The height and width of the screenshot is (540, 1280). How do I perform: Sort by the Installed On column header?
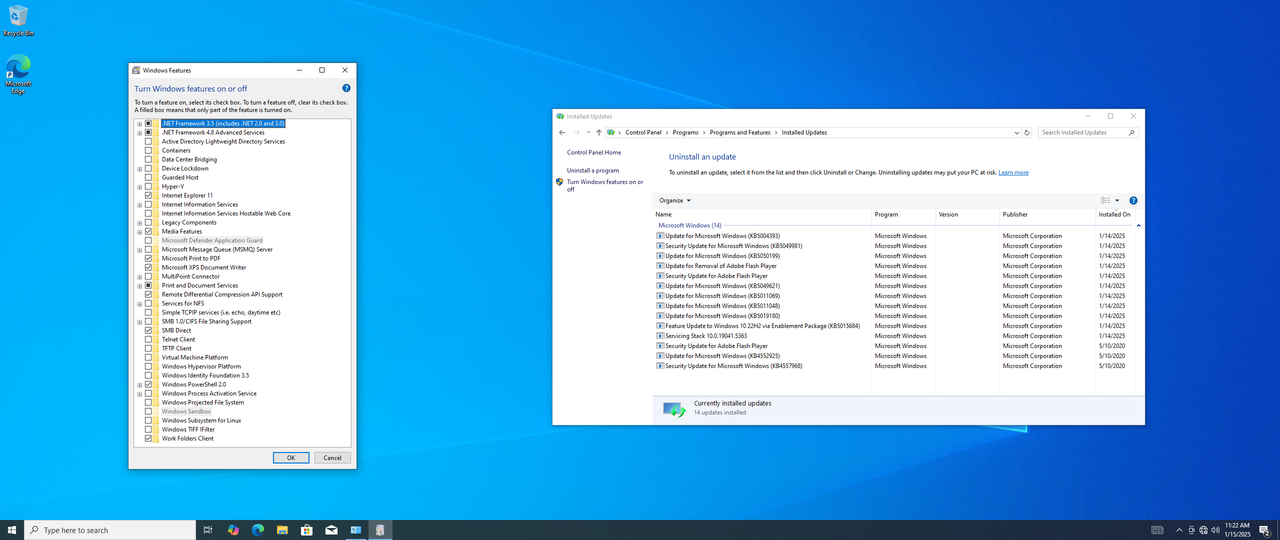(x=1116, y=214)
